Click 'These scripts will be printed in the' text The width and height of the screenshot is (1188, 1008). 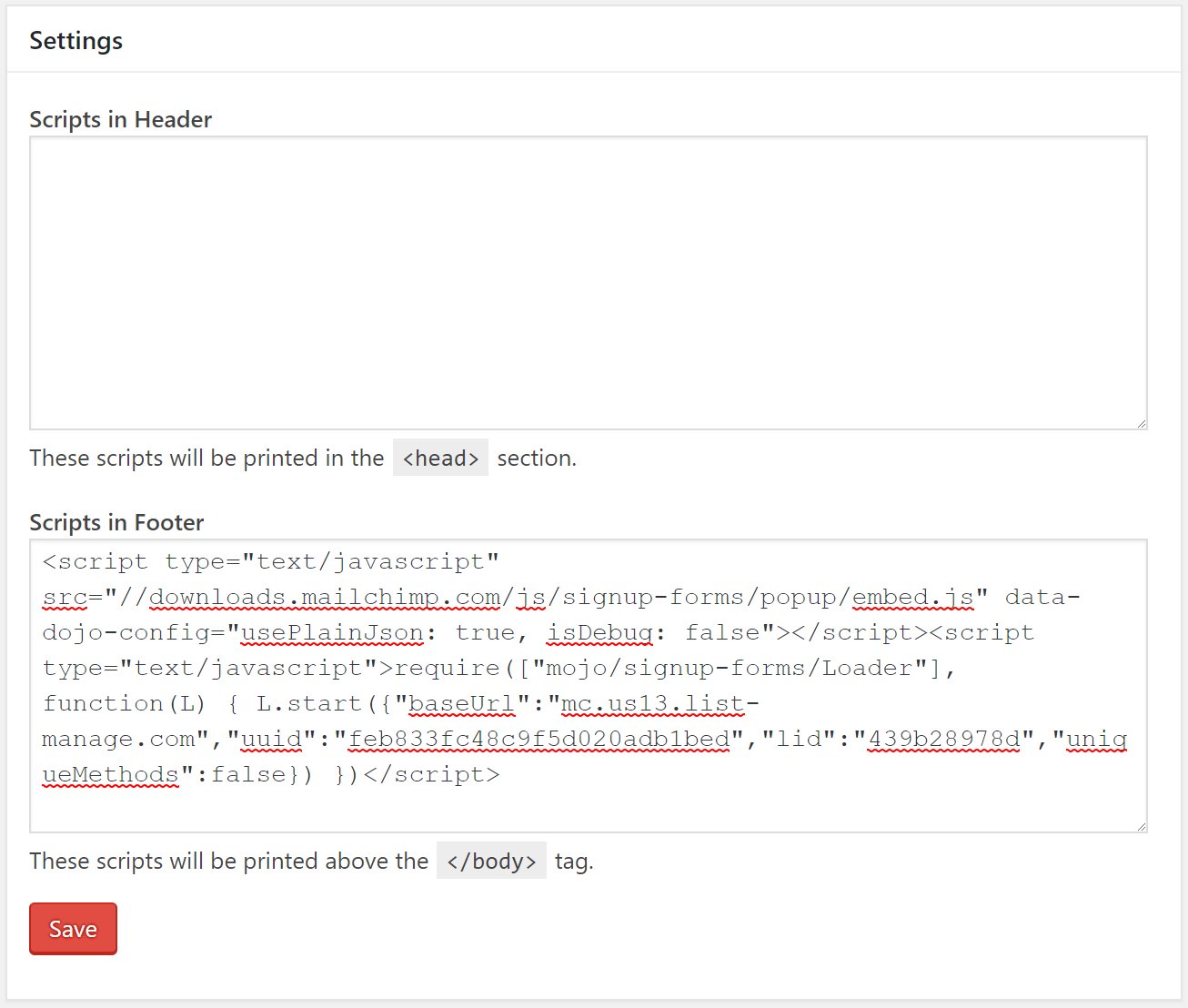[x=206, y=458]
